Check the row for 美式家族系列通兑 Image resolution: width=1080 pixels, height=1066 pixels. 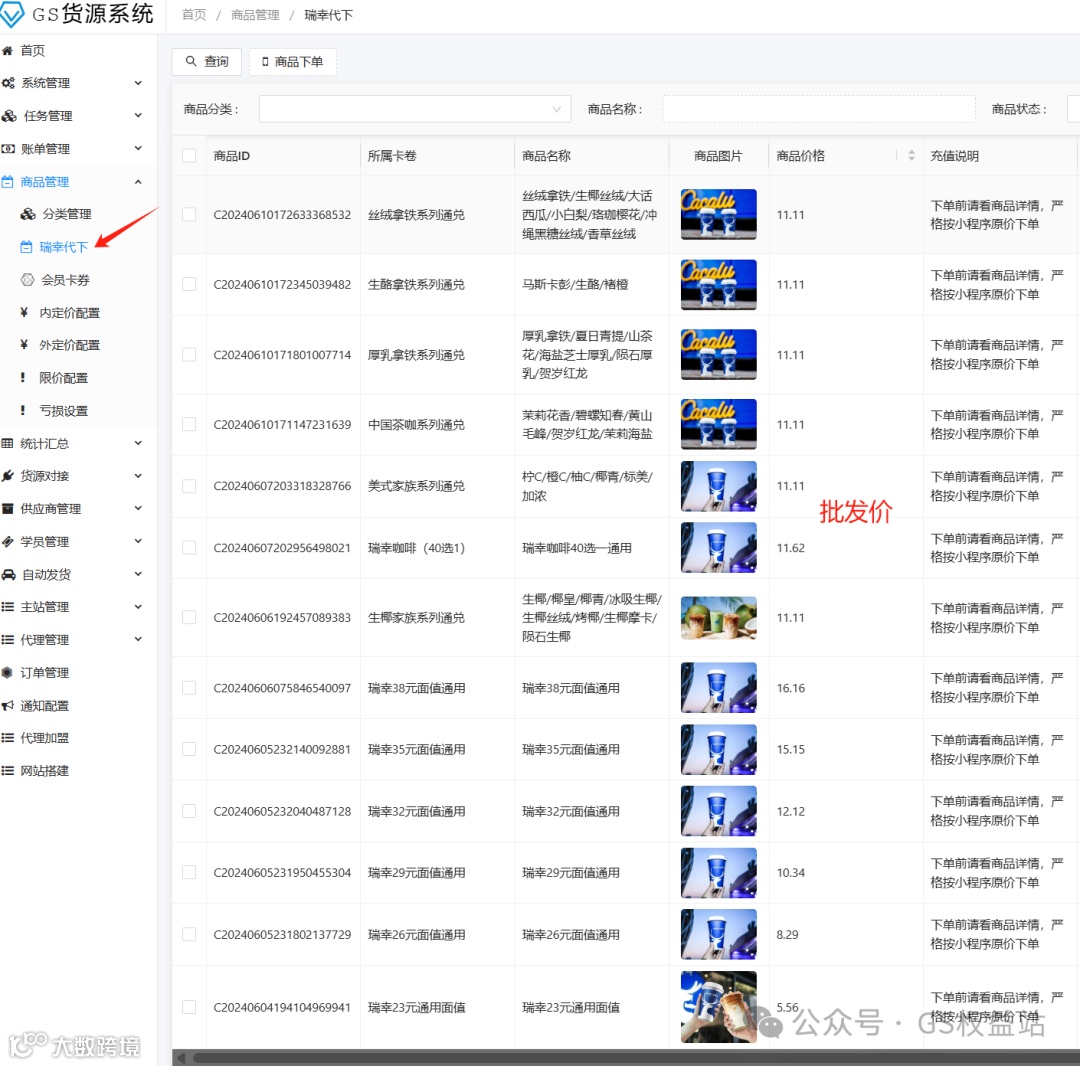[189, 486]
